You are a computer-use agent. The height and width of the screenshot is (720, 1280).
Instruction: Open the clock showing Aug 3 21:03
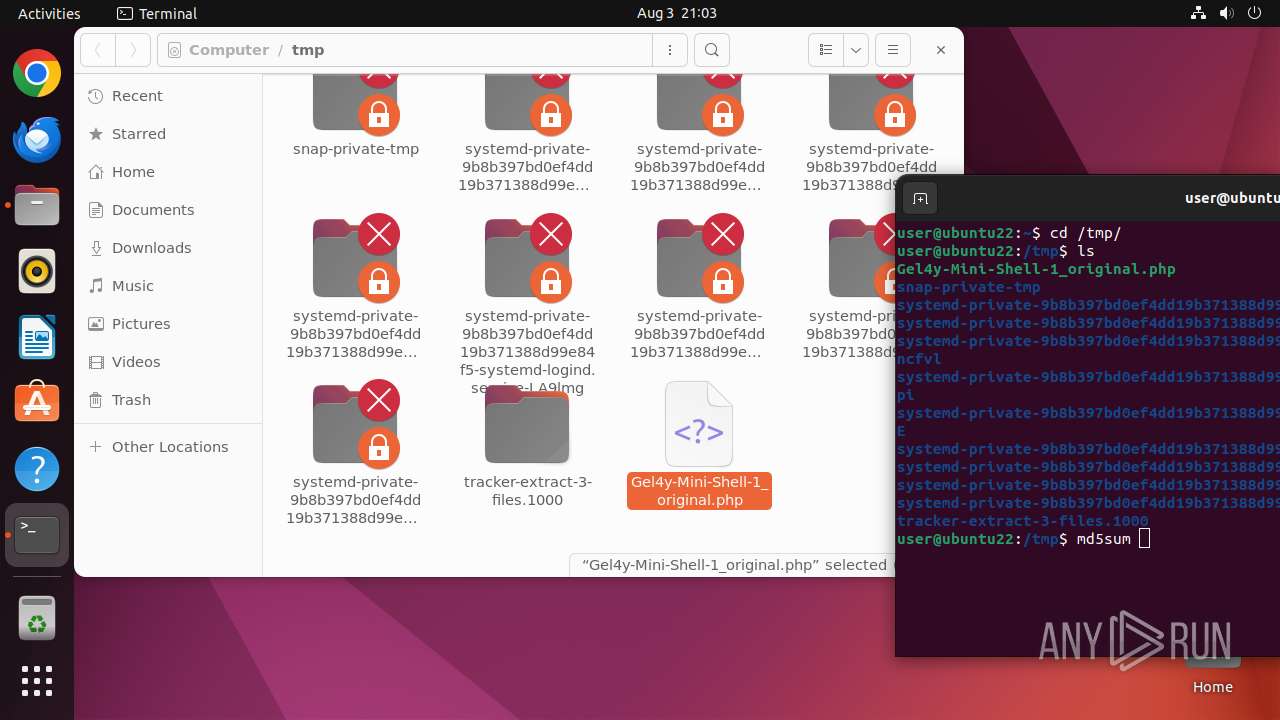(677, 13)
